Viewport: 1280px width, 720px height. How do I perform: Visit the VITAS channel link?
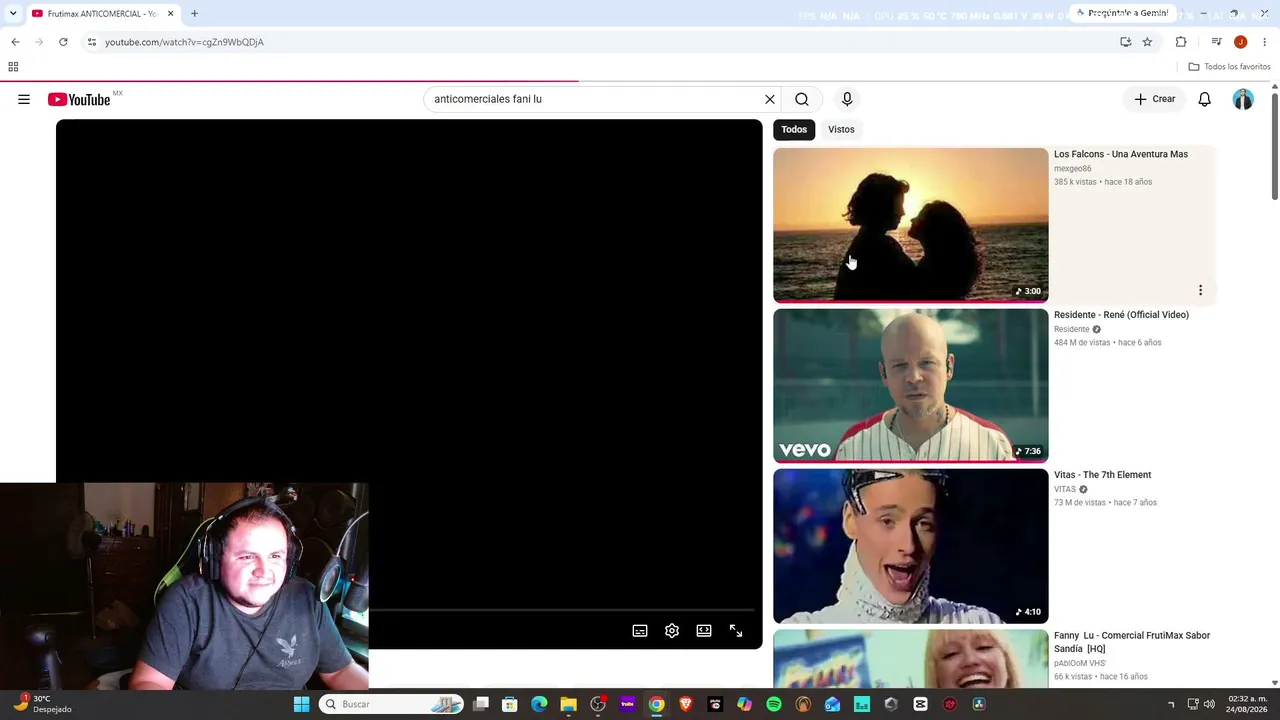pyautogui.click(x=1065, y=489)
